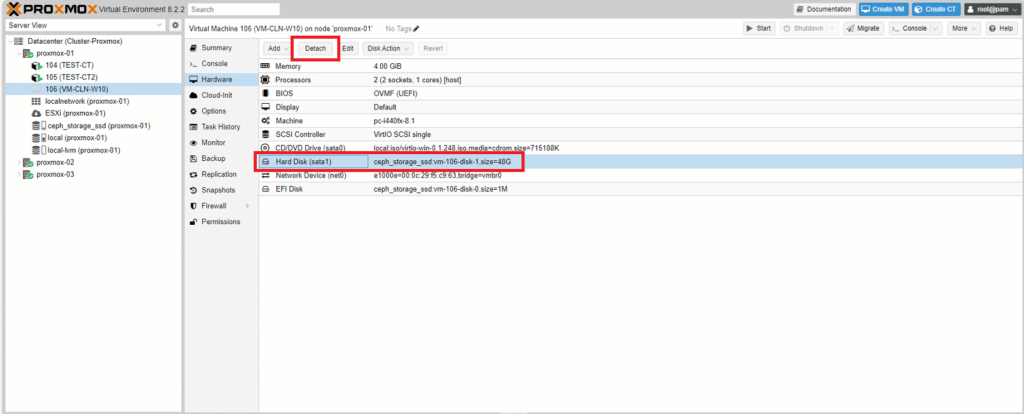Open the Permissions tab
The width and height of the screenshot is (1024, 414).
221,221
